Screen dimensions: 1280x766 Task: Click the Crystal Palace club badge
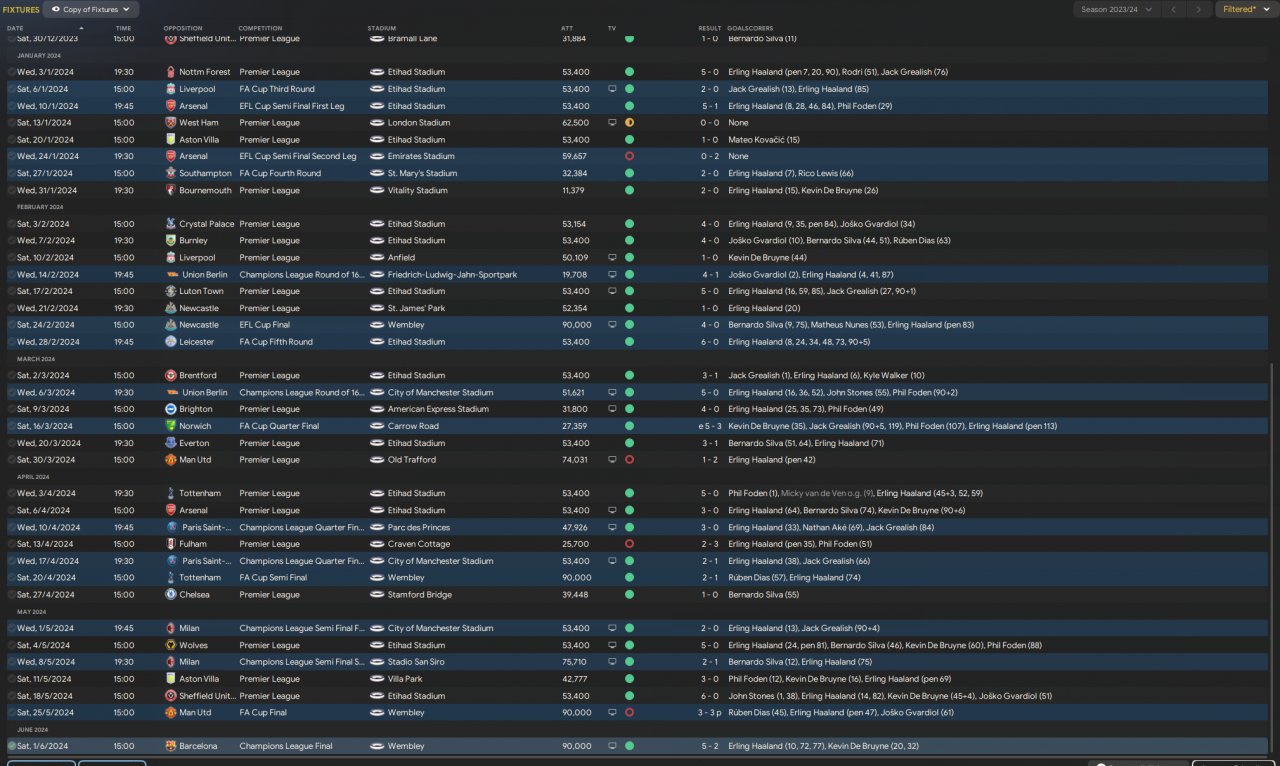[x=170, y=224]
